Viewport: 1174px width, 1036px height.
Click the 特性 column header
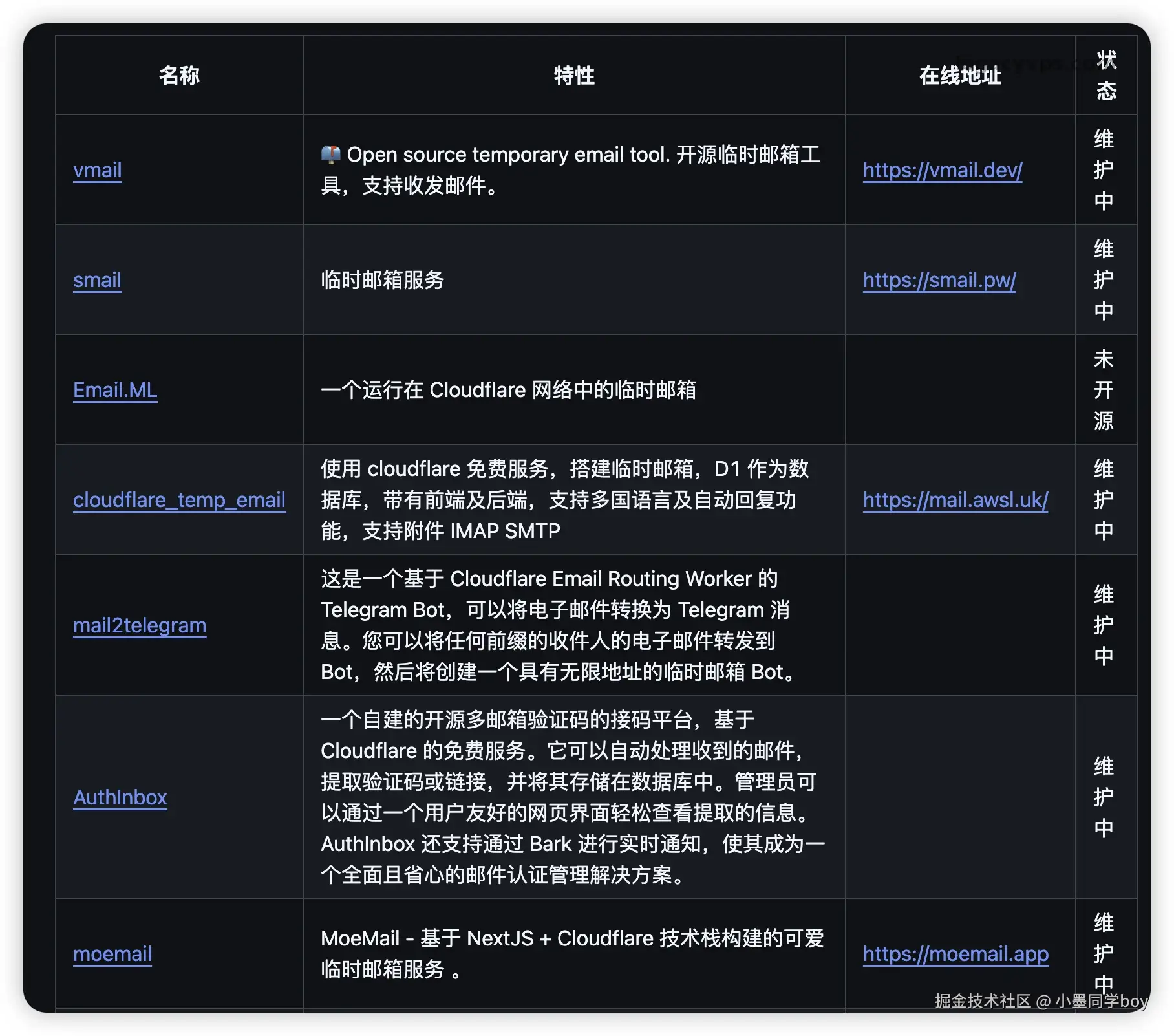coord(574,76)
